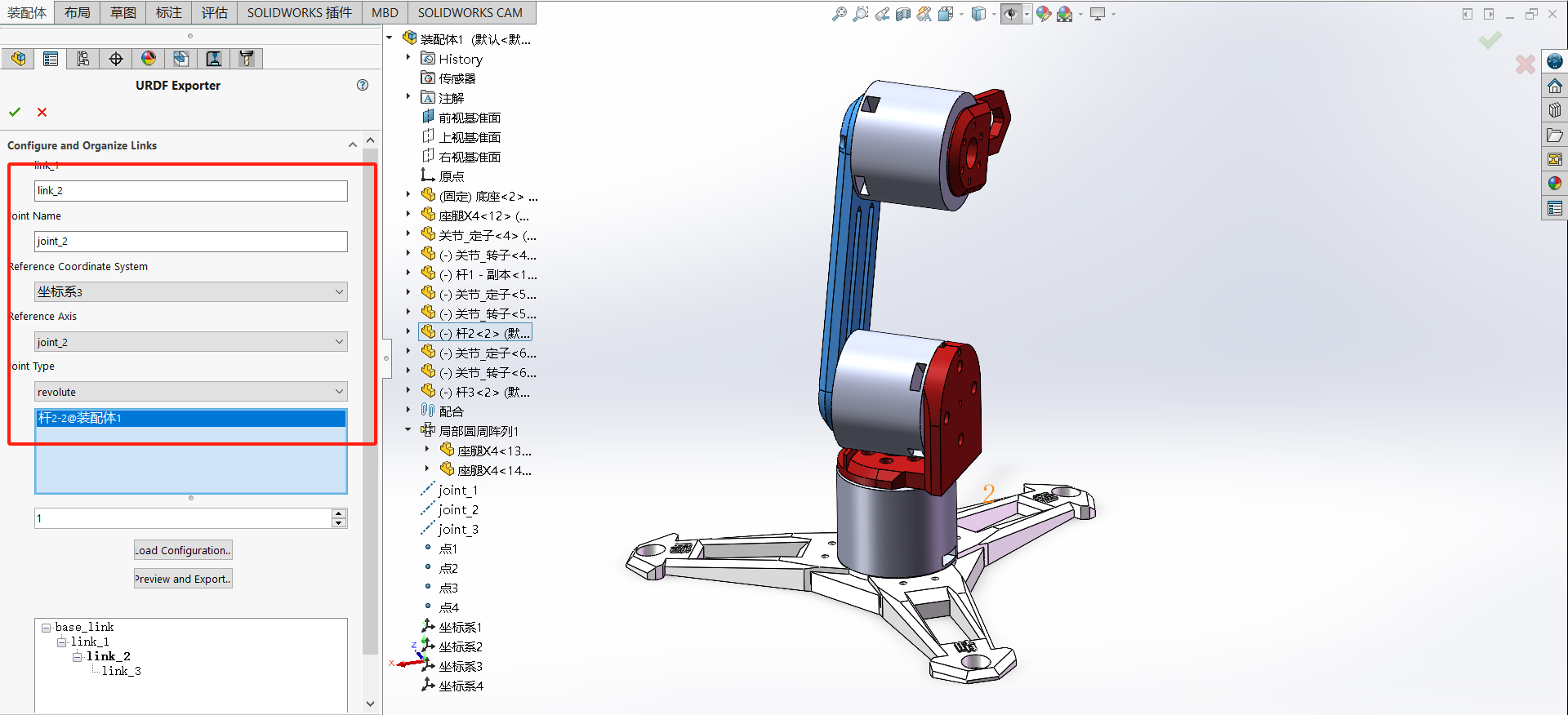Open the DimXpertManager crosshair tab icon
Screen dimensions: 1568x715
tap(116, 59)
